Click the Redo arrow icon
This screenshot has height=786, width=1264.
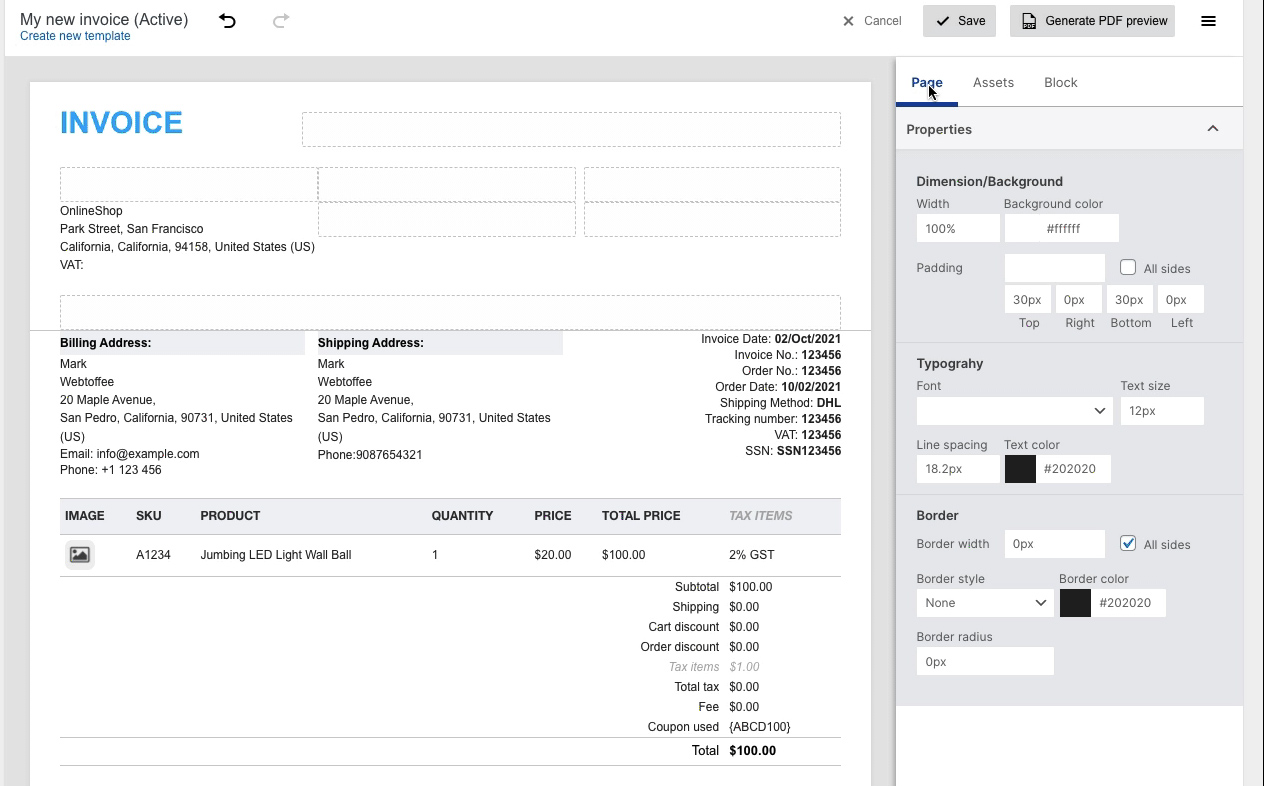[280, 20]
